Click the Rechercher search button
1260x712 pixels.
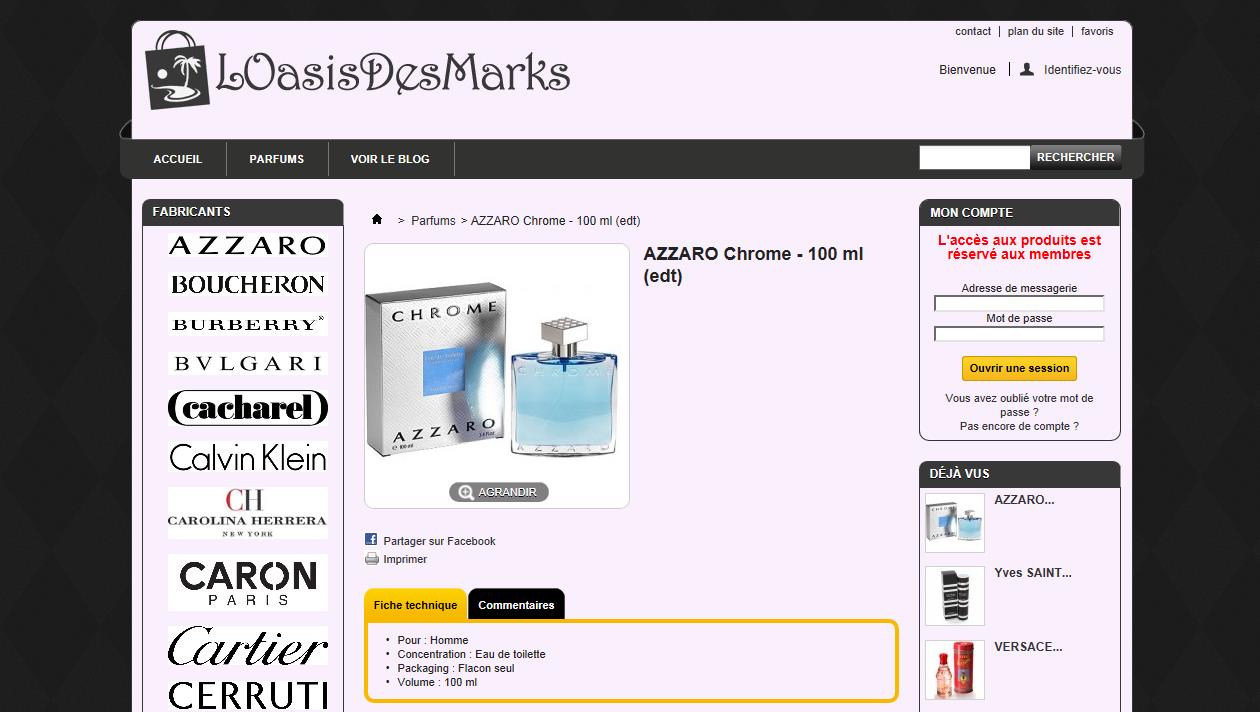click(1075, 157)
